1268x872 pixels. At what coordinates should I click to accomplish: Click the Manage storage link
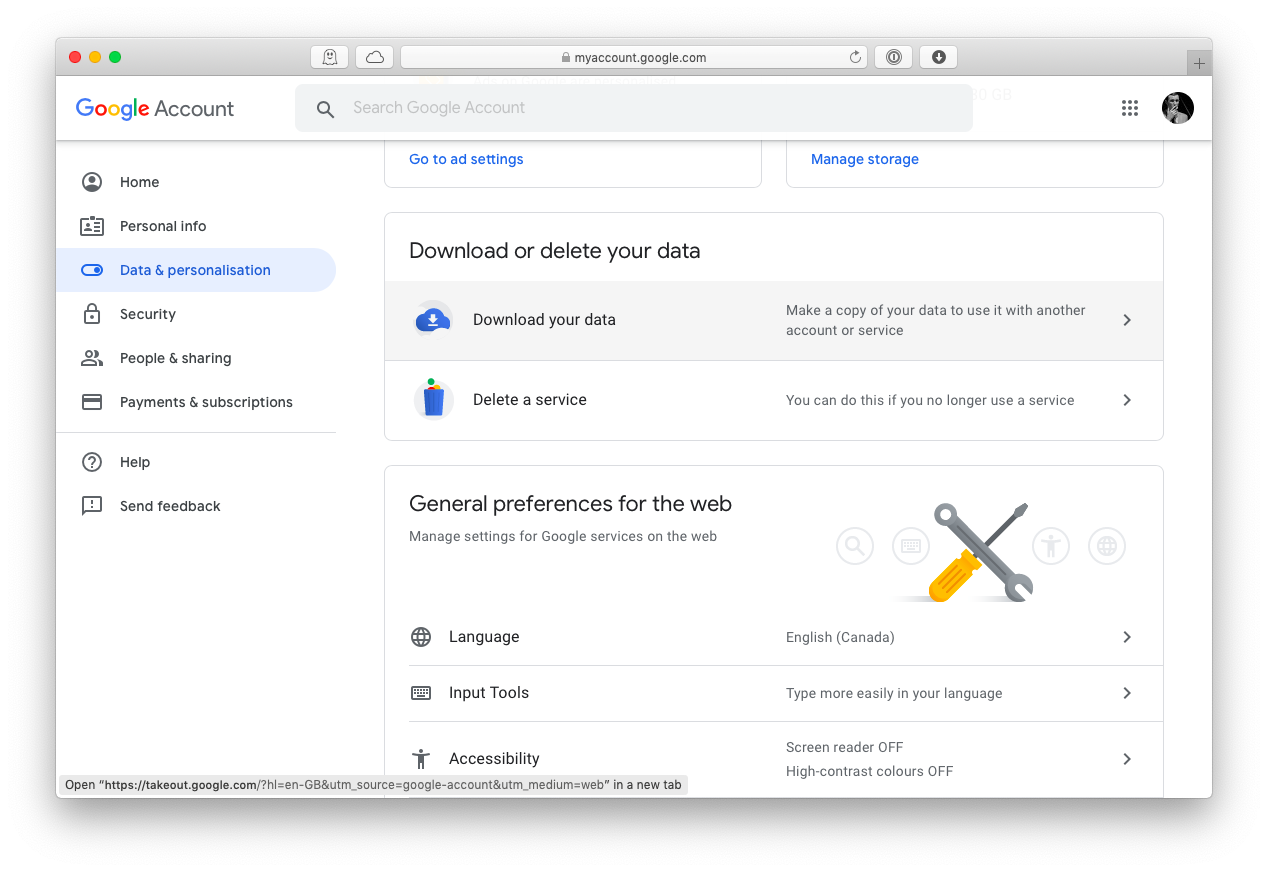point(864,158)
